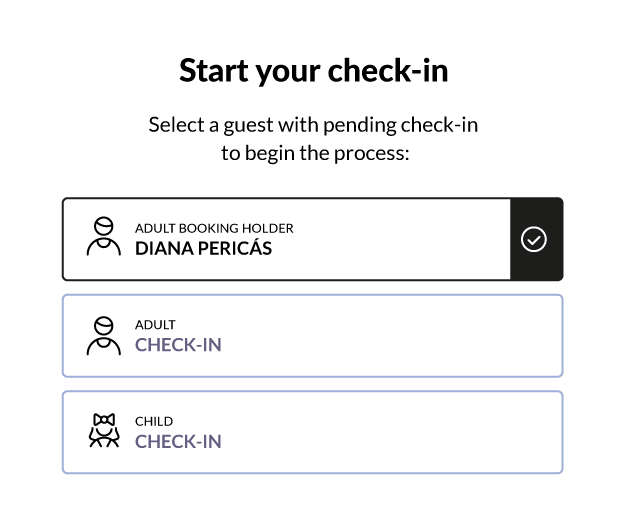Click the 'Adult Booking Holder' label
The height and width of the screenshot is (532, 631).
coord(214,228)
